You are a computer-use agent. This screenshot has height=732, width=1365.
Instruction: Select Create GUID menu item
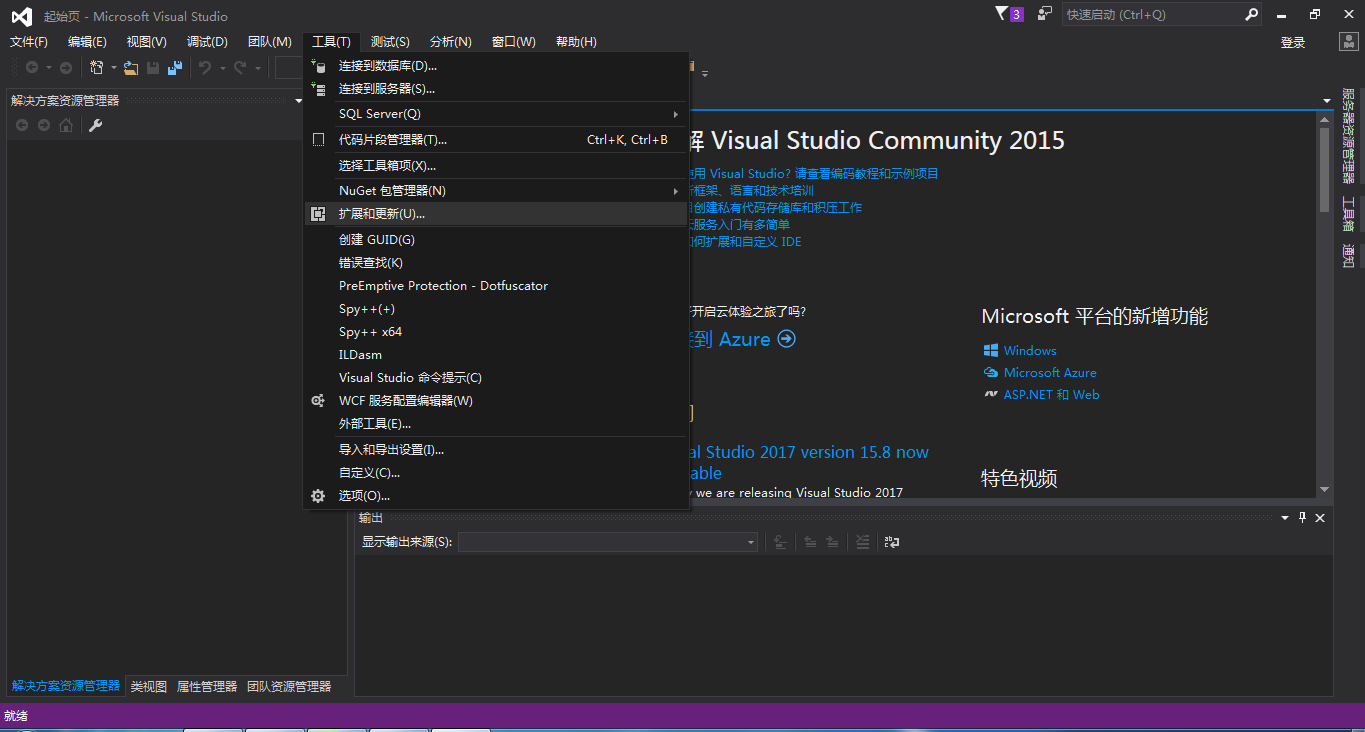496,240
